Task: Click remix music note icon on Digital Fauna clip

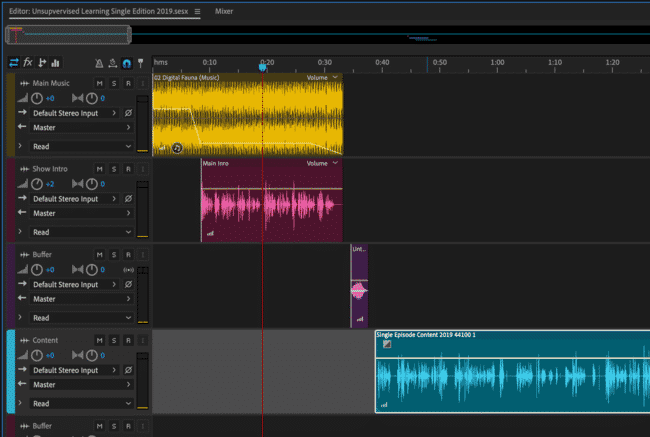Action: pyautogui.click(x=177, y=148)
